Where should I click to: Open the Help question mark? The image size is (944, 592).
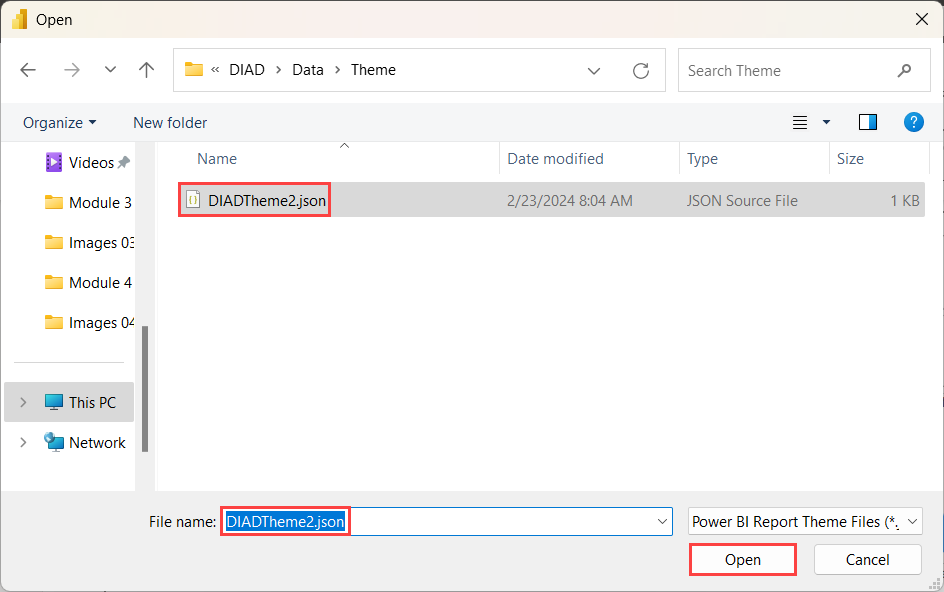tap(913, 122)
